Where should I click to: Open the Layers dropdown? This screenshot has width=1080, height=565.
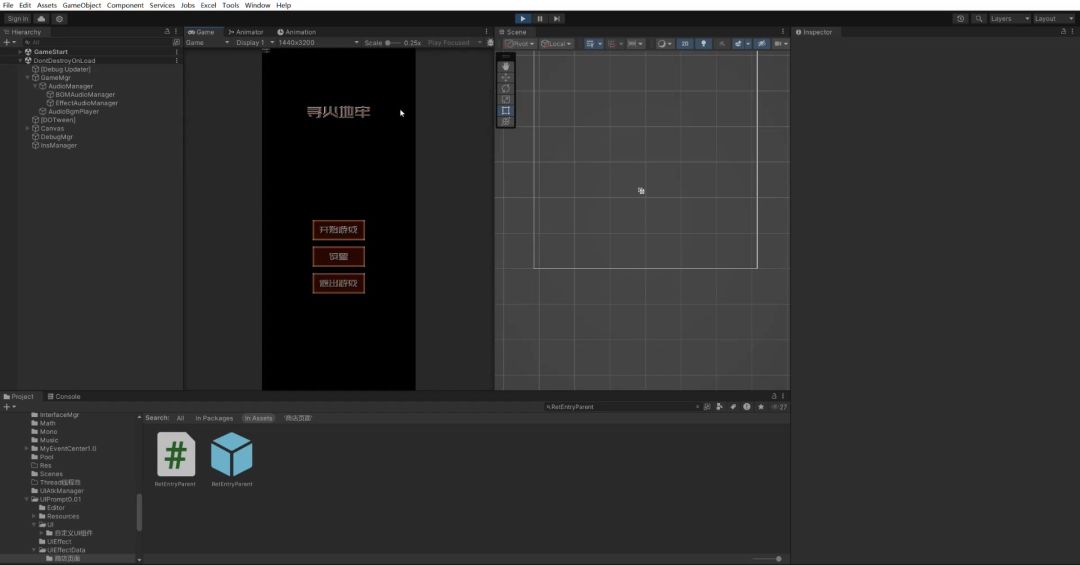coord(1008,18)
